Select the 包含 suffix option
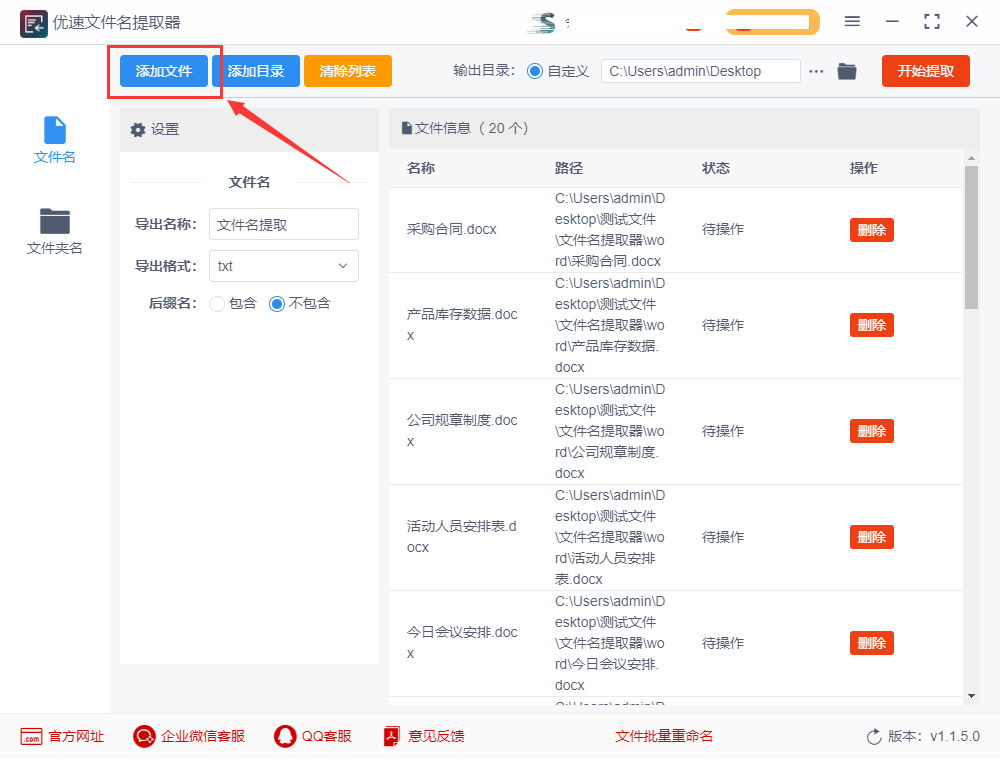 [217, 304]
